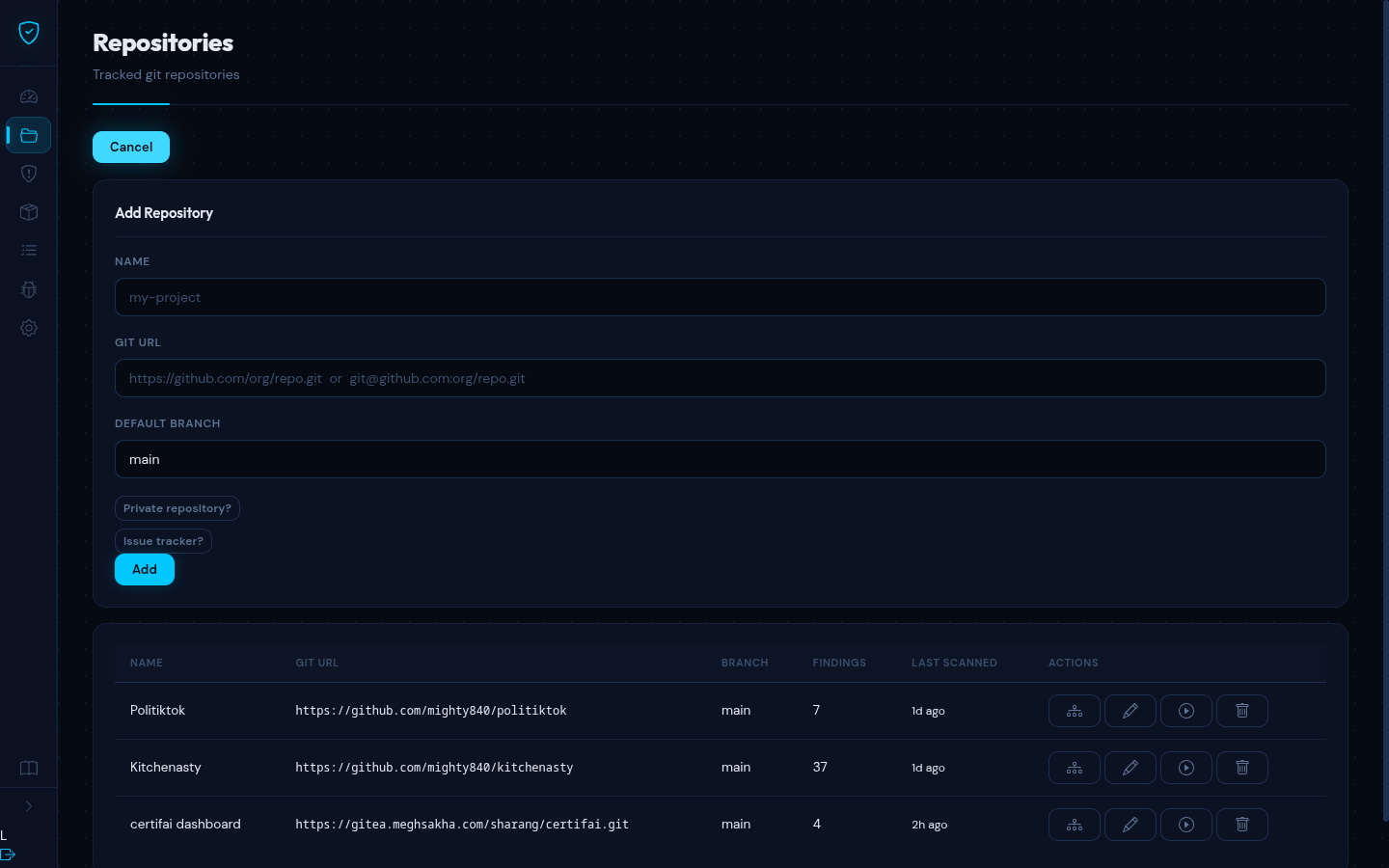Delete the Politiktok repository
Screen dimensions: 1389x868
[x=1241, y=711]
